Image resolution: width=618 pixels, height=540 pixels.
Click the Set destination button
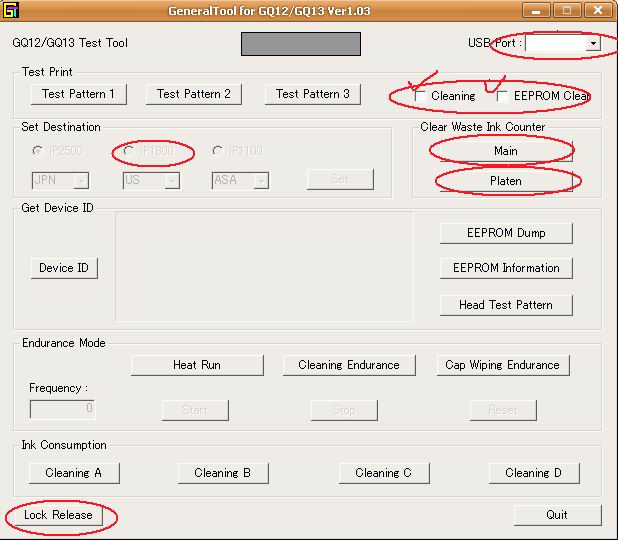[x=340, y=179]
